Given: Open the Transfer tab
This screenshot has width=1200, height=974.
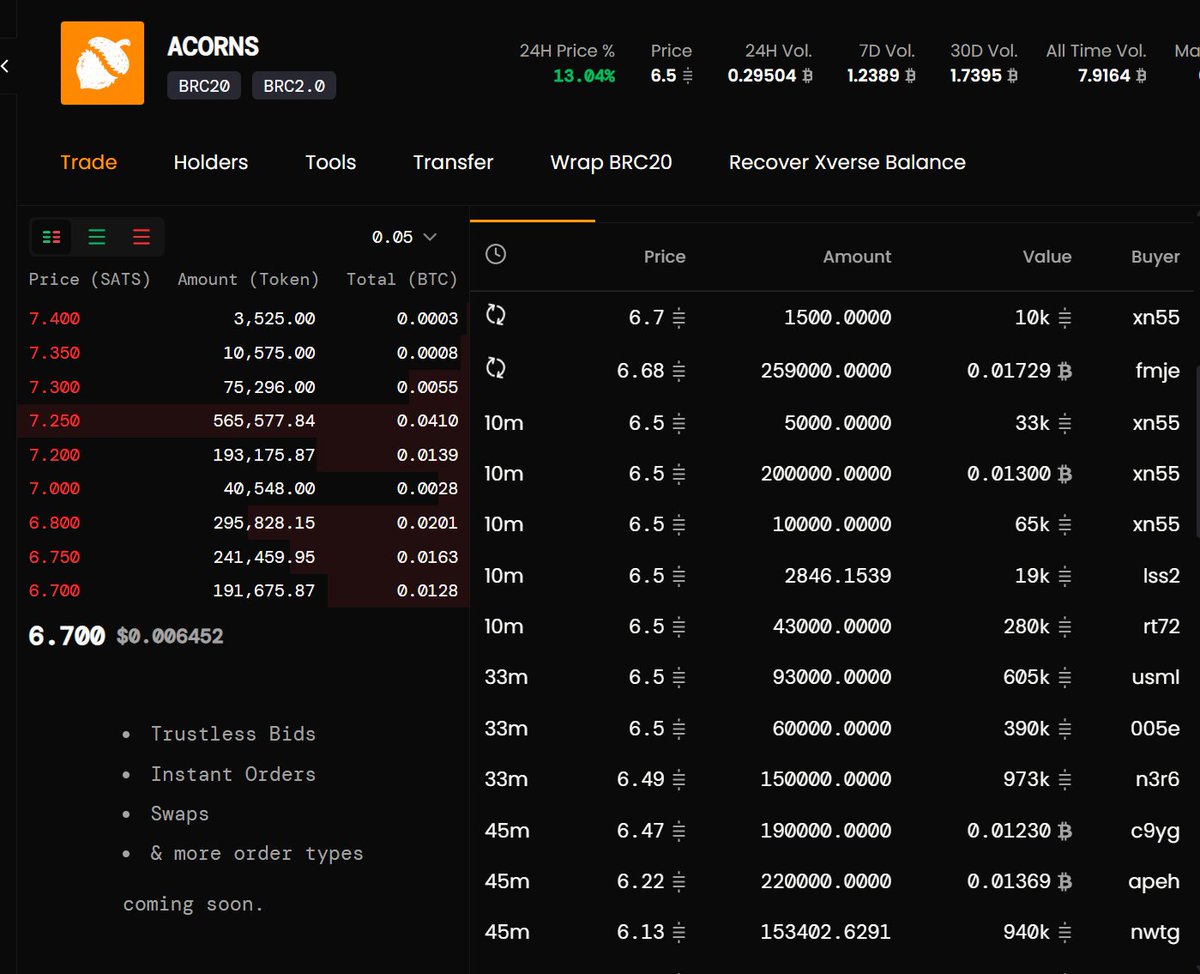Looking at the screenshot, I should point(453,162).
